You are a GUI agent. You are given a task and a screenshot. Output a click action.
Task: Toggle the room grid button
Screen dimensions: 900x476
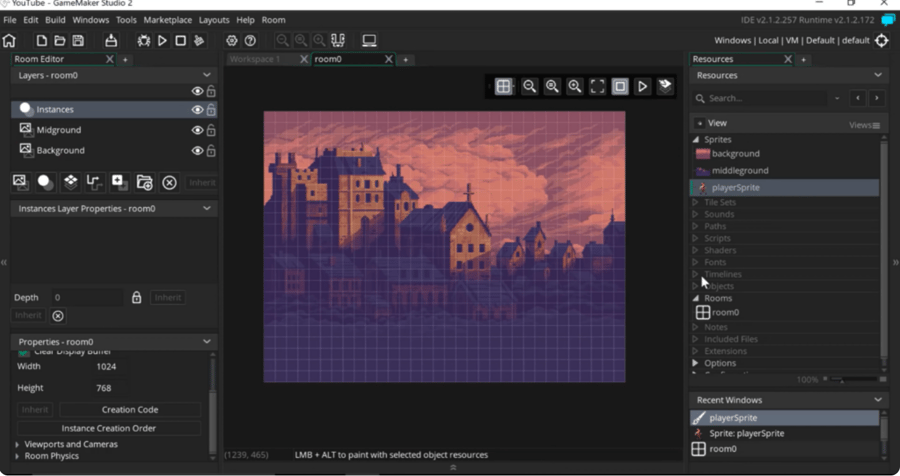tap(504, 87)
